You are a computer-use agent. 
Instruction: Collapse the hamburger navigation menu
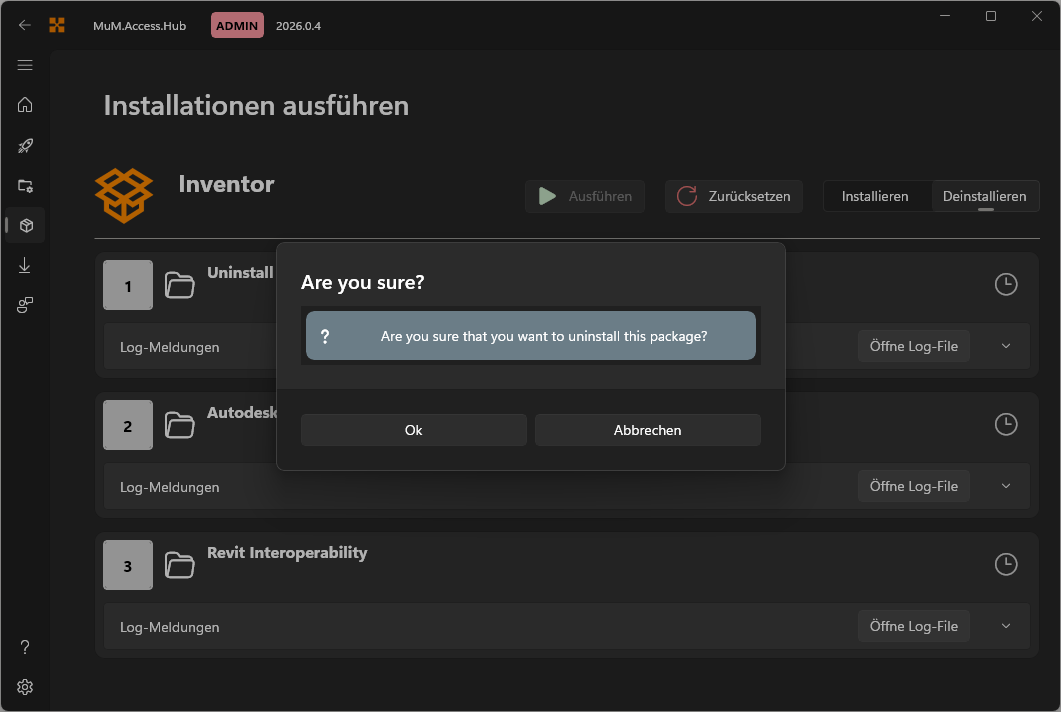(x=25, y=65)
